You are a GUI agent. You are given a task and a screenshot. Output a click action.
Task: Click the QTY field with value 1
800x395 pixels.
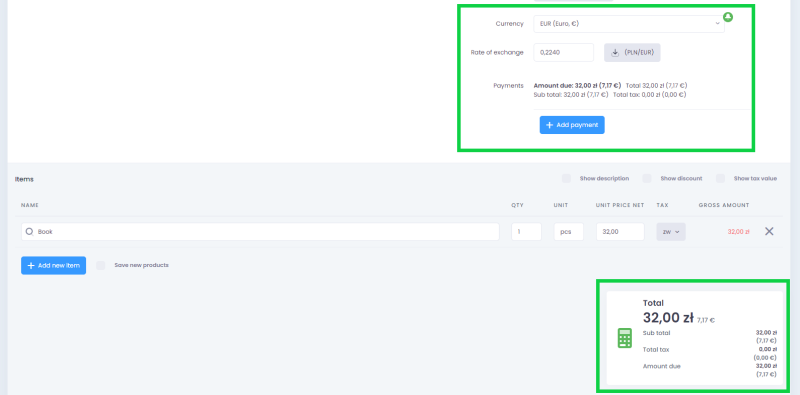pos(526,232)
